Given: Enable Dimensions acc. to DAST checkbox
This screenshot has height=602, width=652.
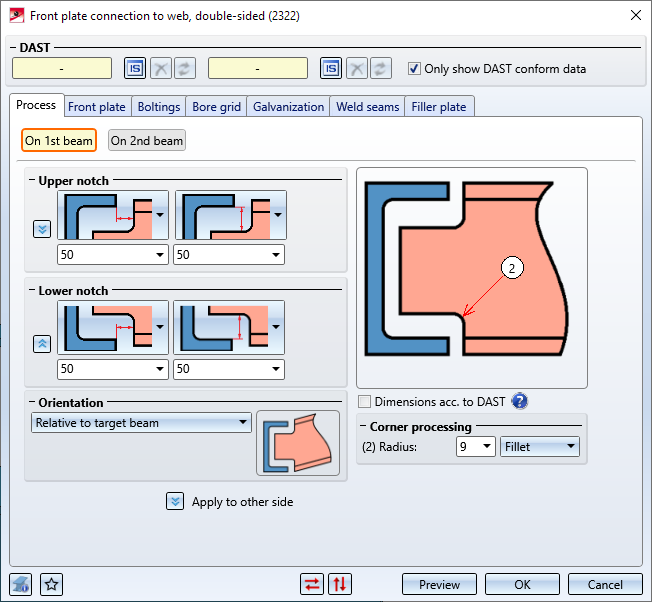Looking at the screenshot, I should [x=365, y=402].
